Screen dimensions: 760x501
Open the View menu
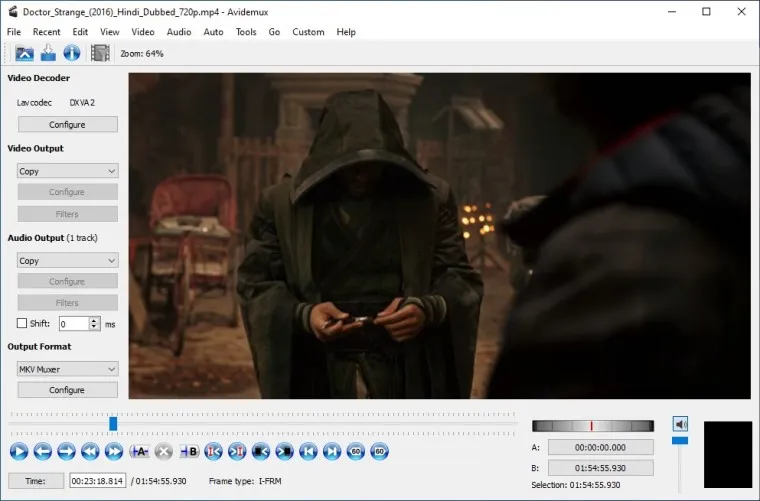coord(110,32)
